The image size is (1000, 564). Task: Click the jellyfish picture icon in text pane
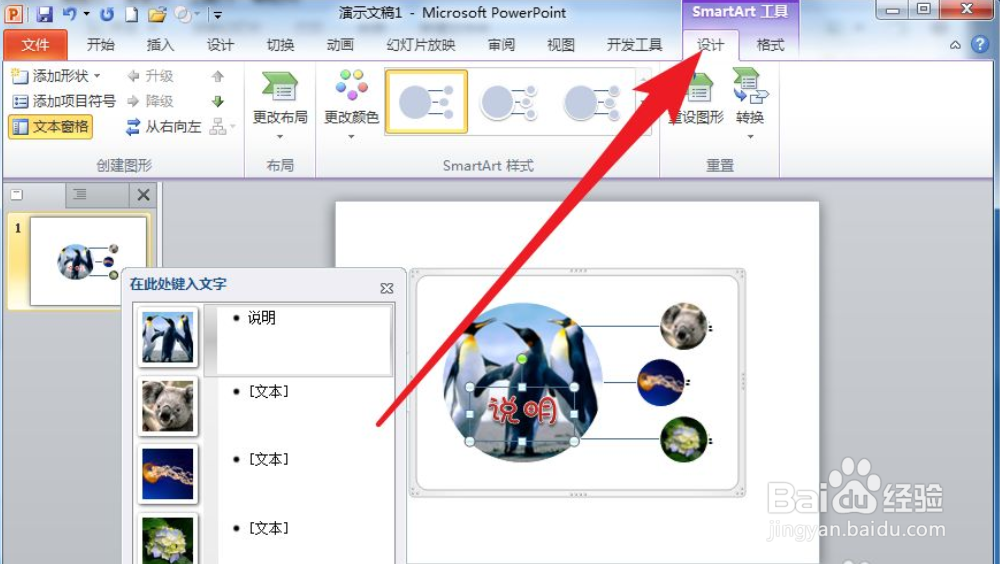coord(167,473)
